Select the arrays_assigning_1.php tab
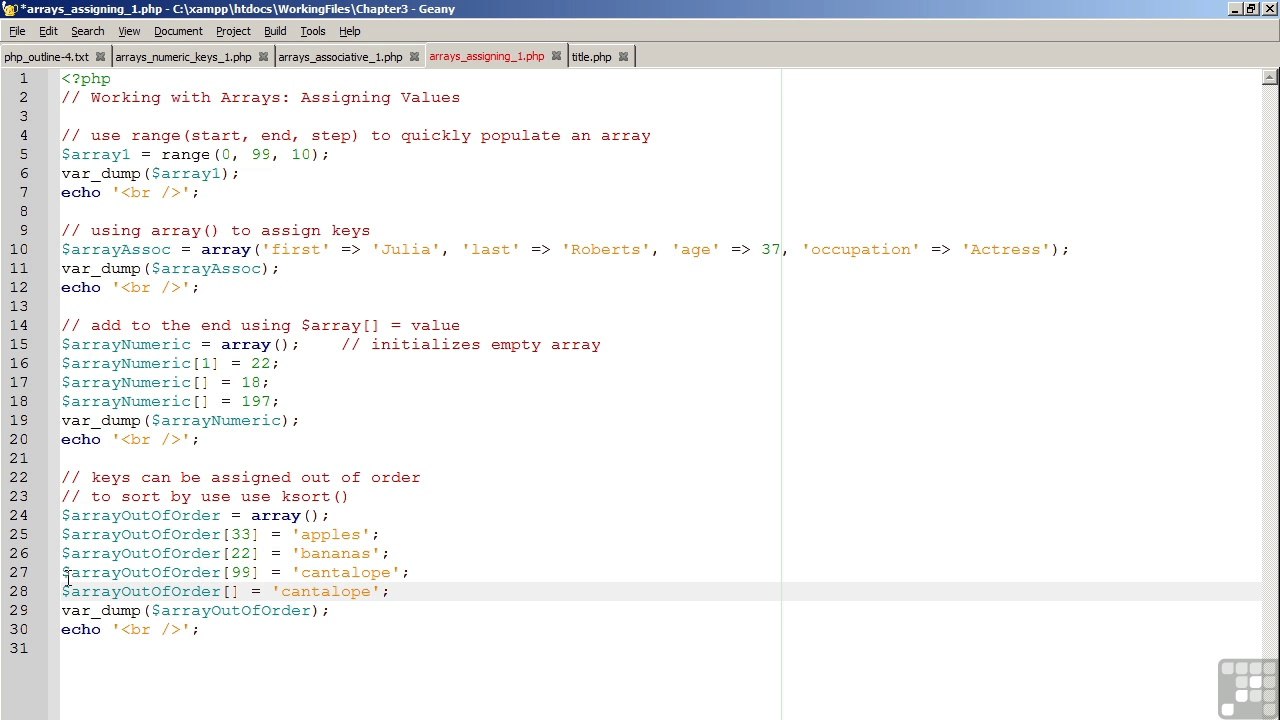 click(x=487, y=56)
